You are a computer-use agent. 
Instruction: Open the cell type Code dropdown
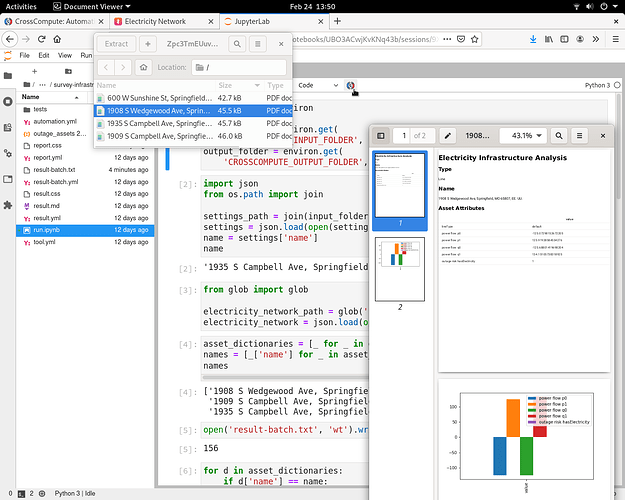(318, 85)
